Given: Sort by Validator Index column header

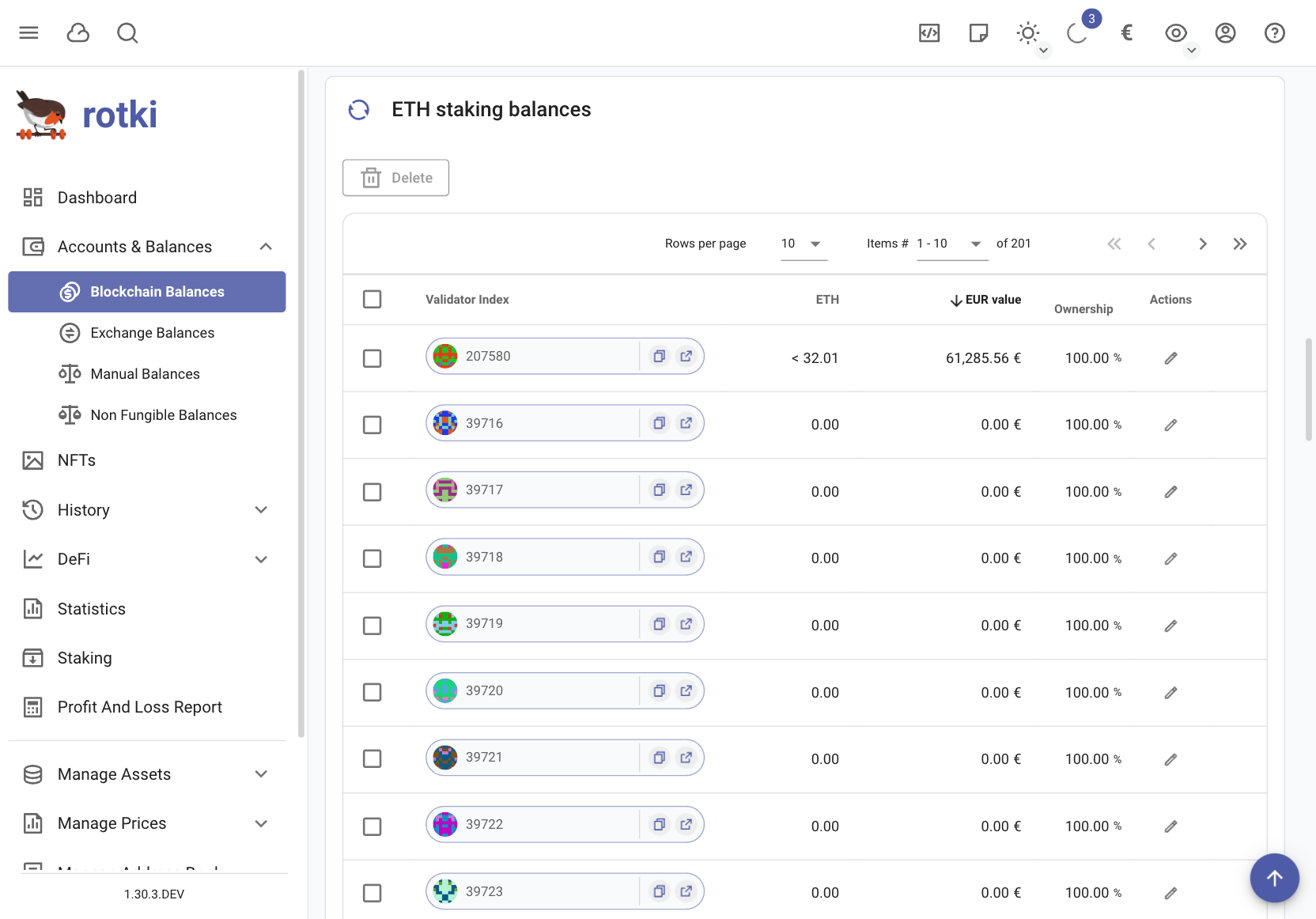Looking at the screenshot, I should (x=467, y=300).
